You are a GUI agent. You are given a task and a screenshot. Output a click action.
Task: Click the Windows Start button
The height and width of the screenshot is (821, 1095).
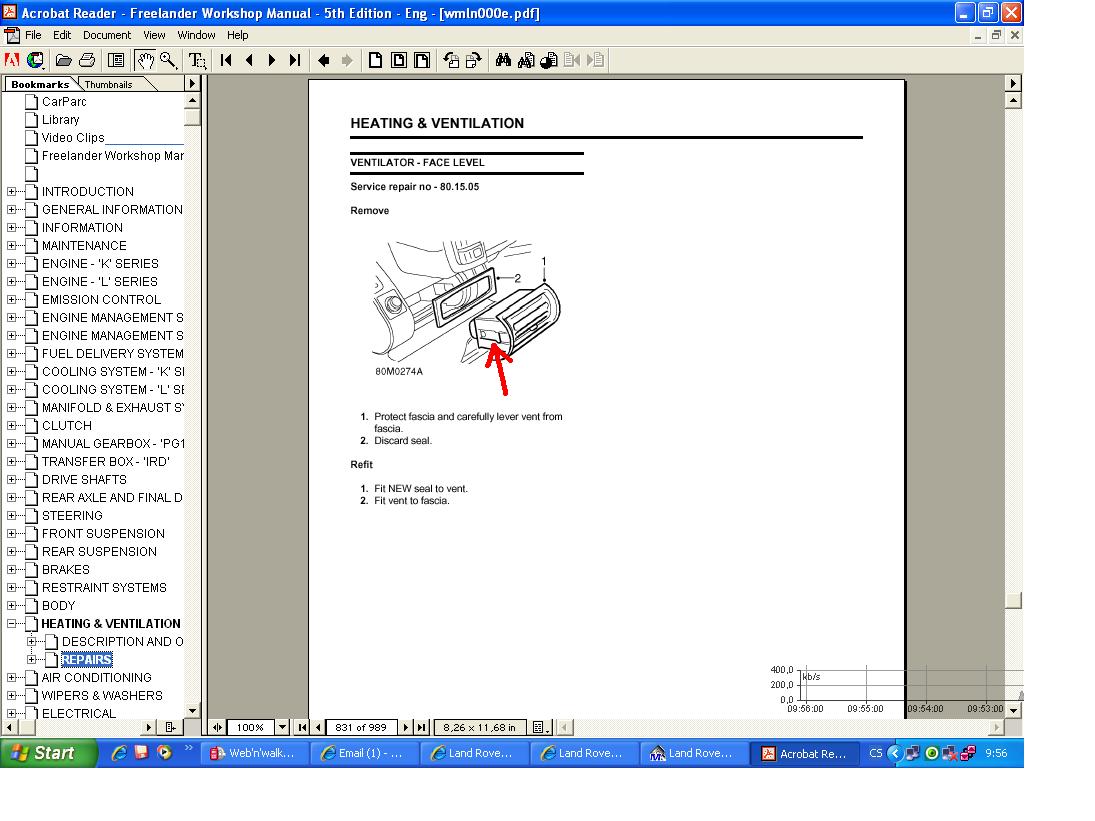pyautogui.click(x=48, y=753)
